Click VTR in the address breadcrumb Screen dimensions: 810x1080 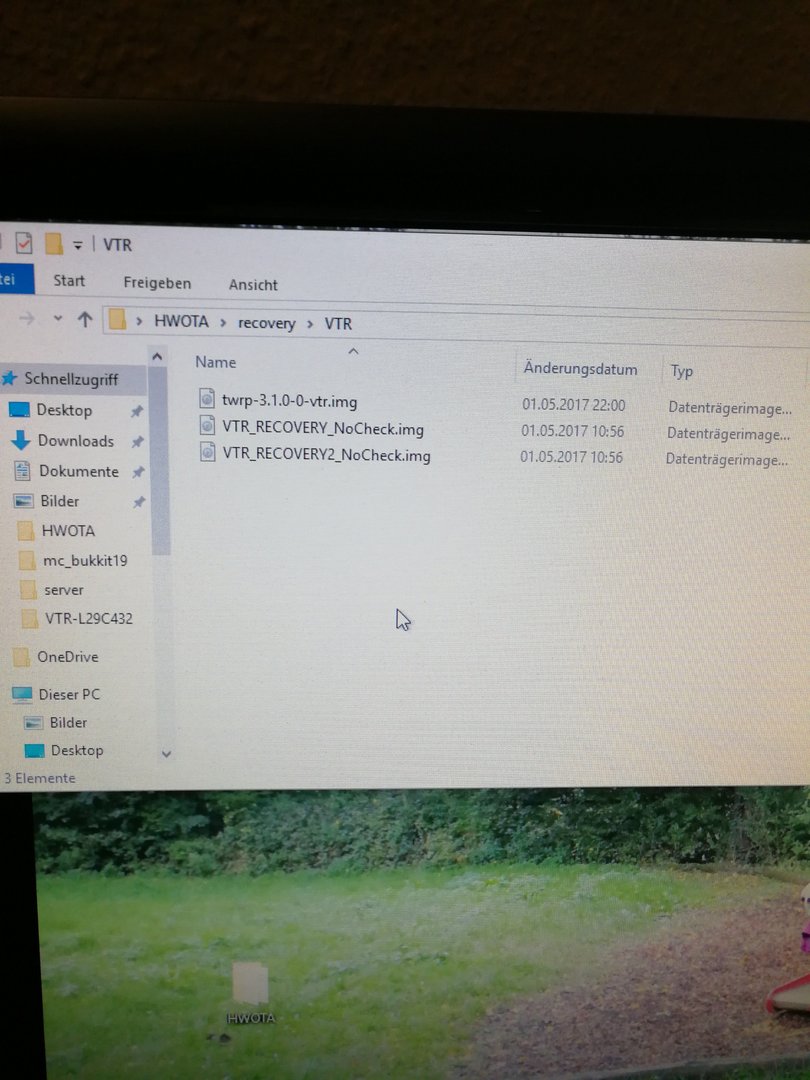(x=338, y=324)
